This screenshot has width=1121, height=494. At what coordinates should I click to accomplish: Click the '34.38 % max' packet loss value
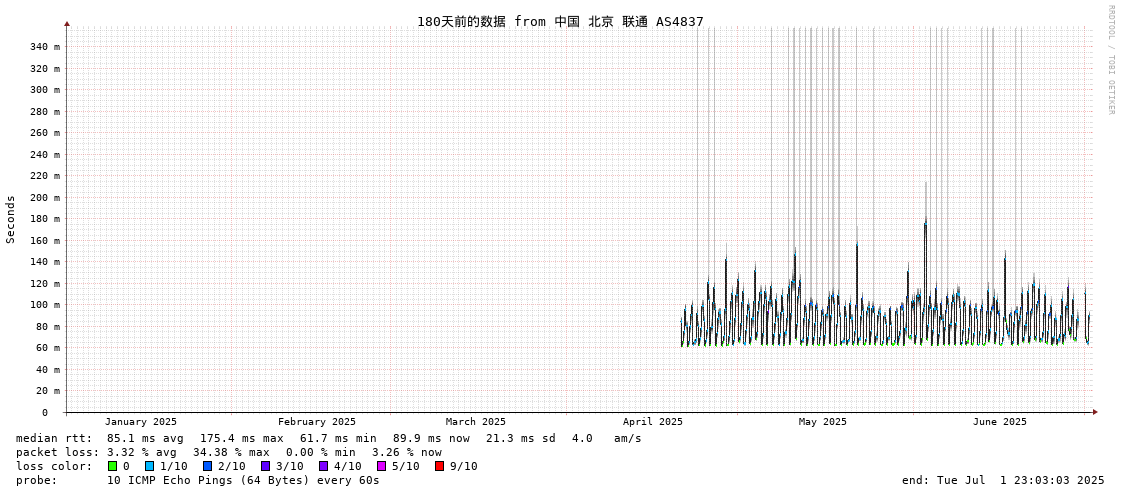pyautogui.click(x=231, y=453)
